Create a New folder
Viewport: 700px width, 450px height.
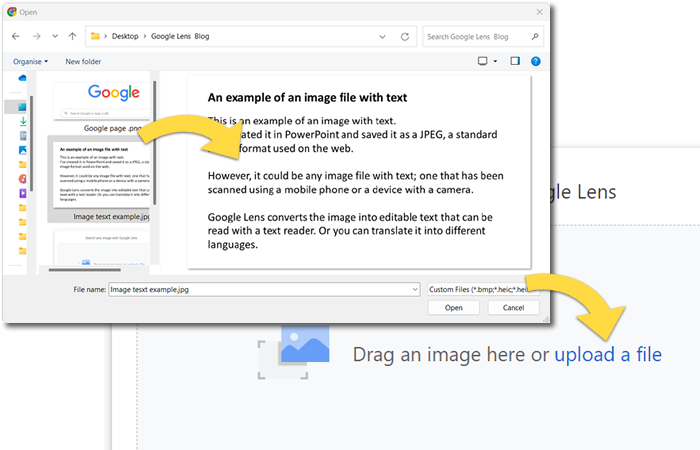pos(83,62)
